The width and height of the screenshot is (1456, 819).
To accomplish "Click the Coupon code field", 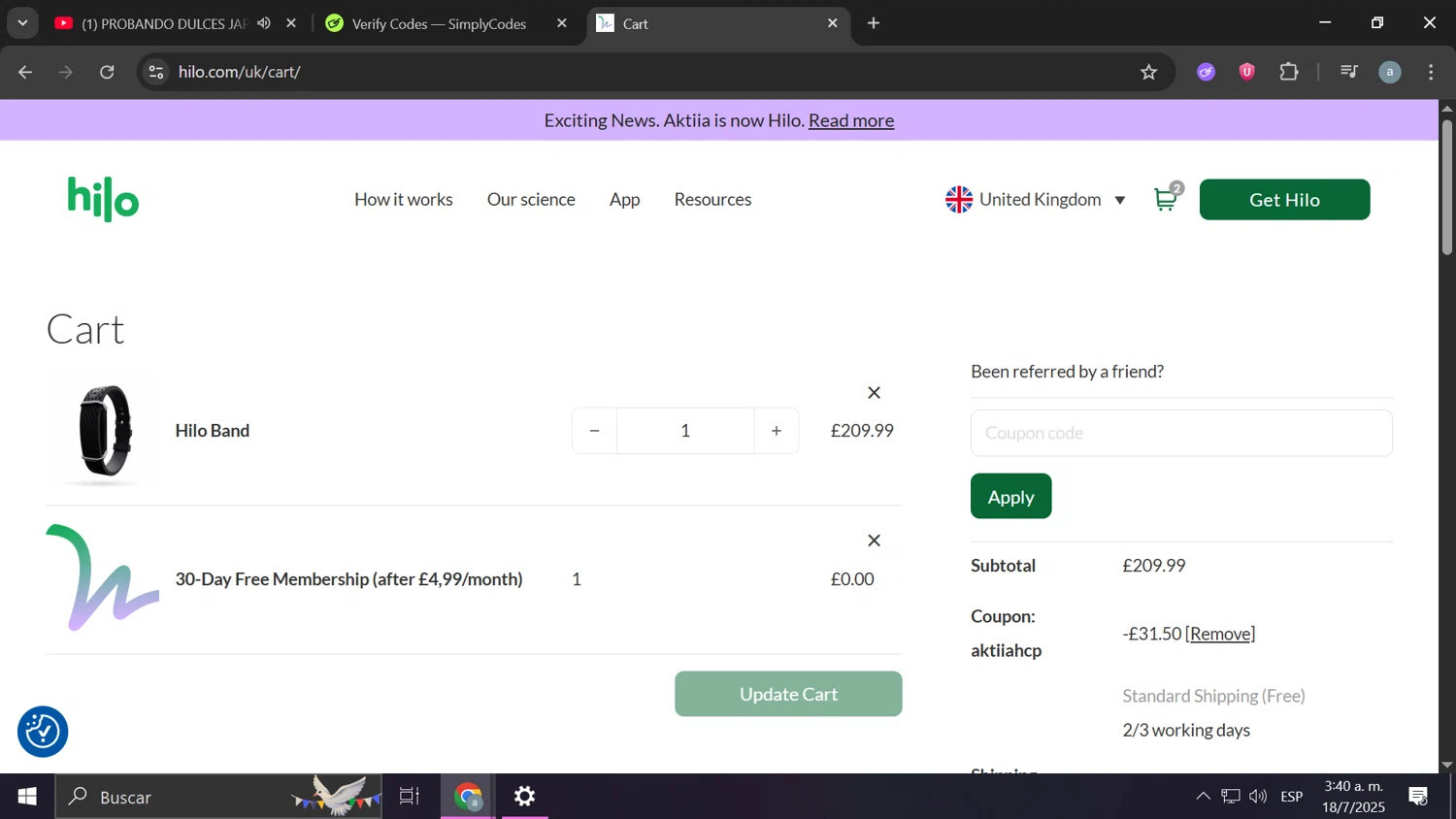I will click(x=1181, y=433).
